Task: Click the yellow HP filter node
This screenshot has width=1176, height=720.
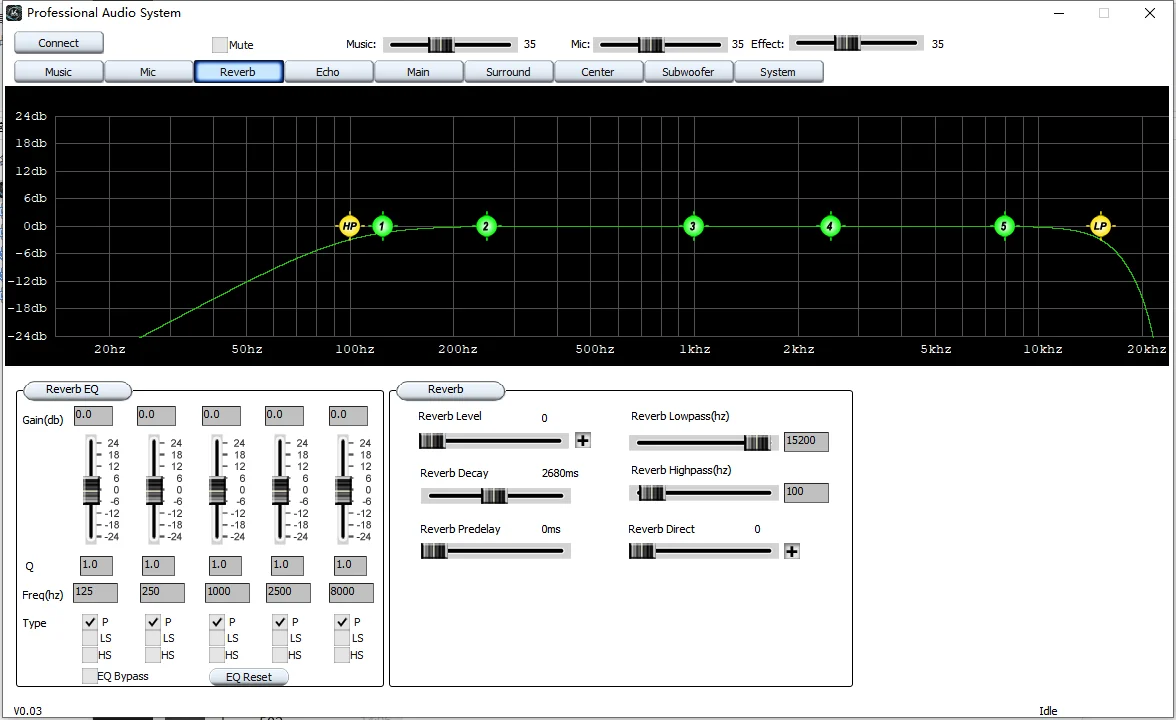Action: [x=349, y=227]
